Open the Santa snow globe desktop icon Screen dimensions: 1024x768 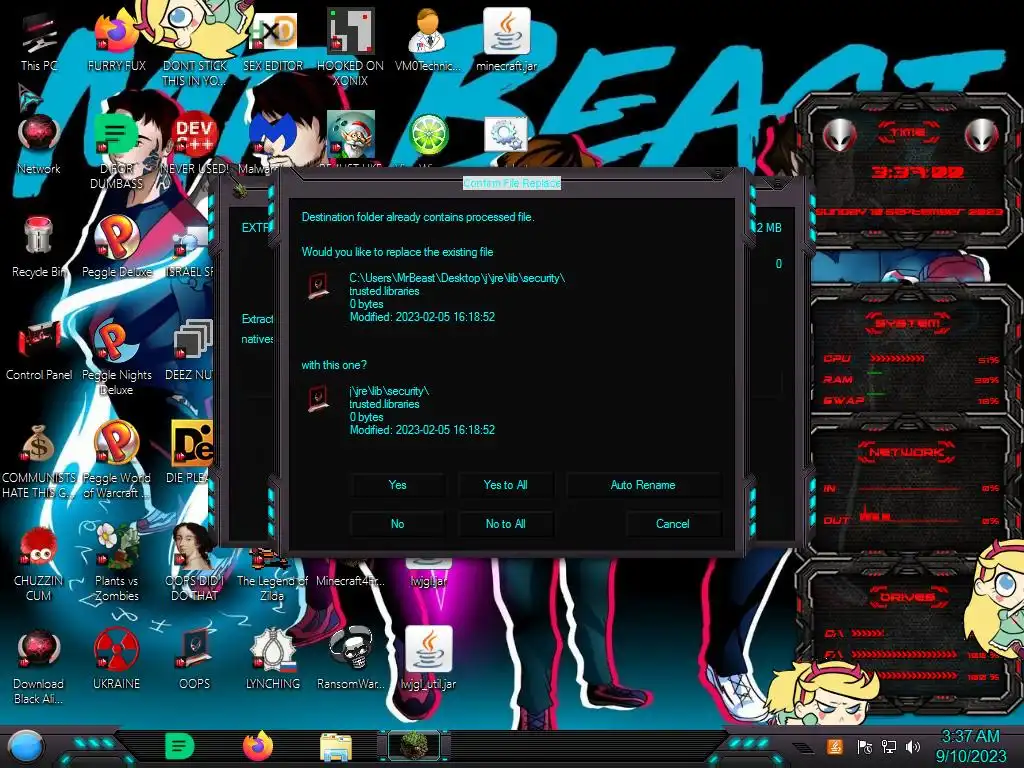pos(350,135)
